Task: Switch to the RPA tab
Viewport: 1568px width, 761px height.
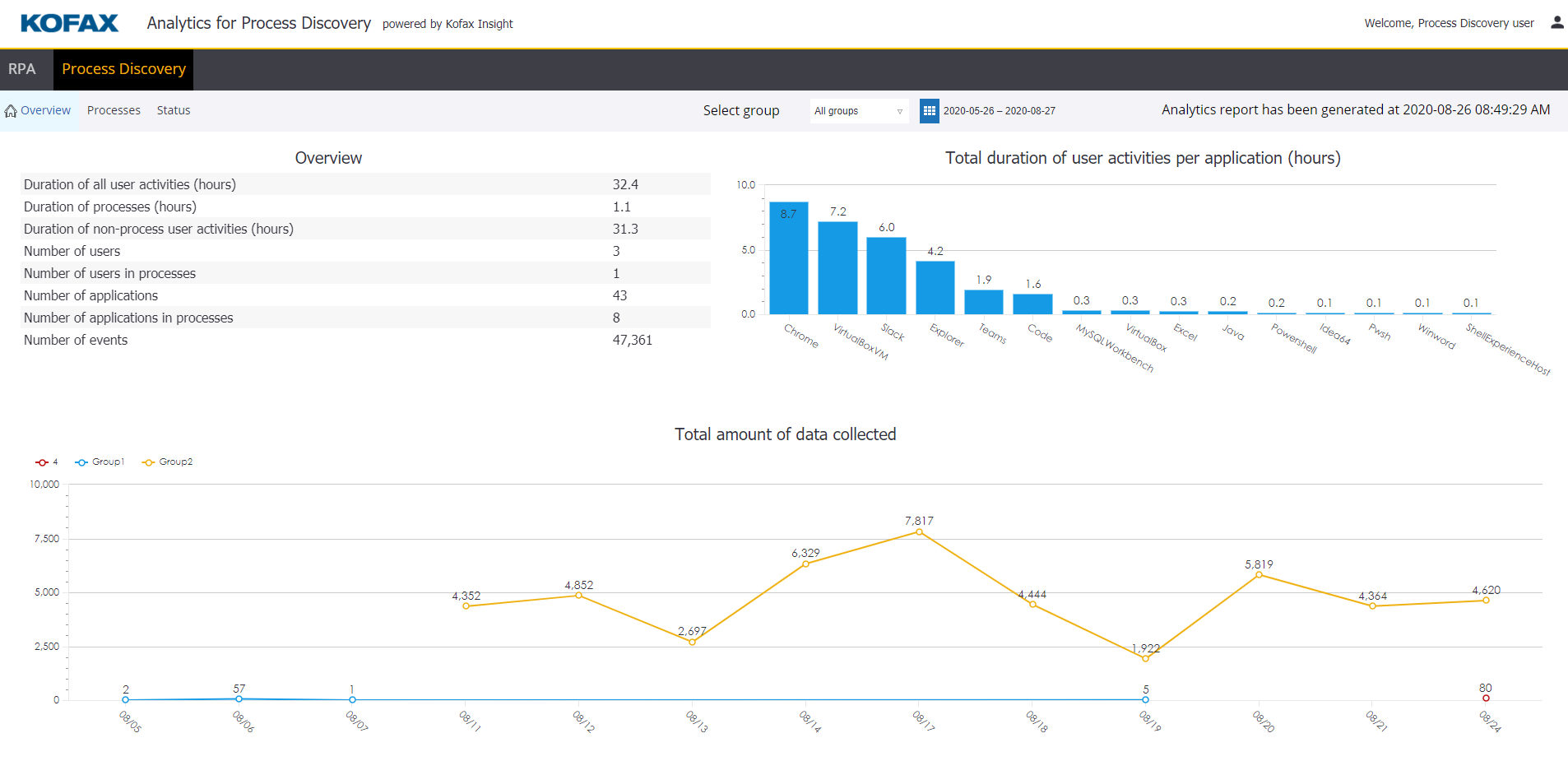Action: point(22,69)
